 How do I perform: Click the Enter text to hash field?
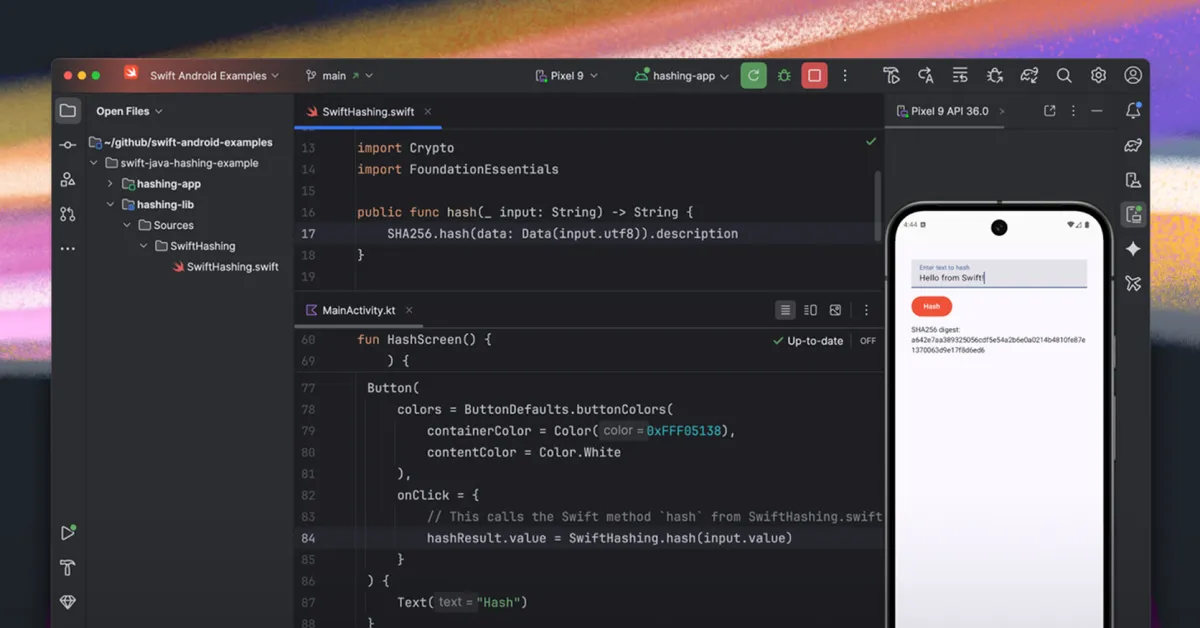point(997,274)
